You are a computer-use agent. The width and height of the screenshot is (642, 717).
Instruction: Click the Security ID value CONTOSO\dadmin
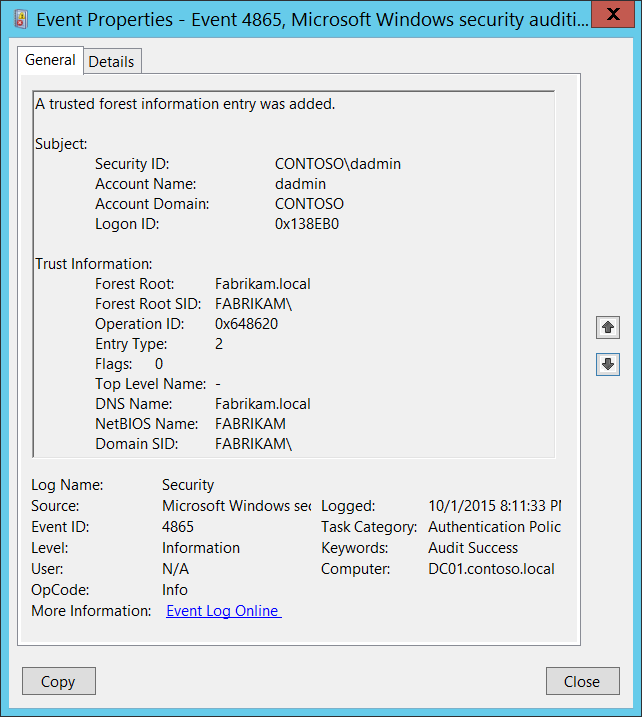(x=337, y=164)
